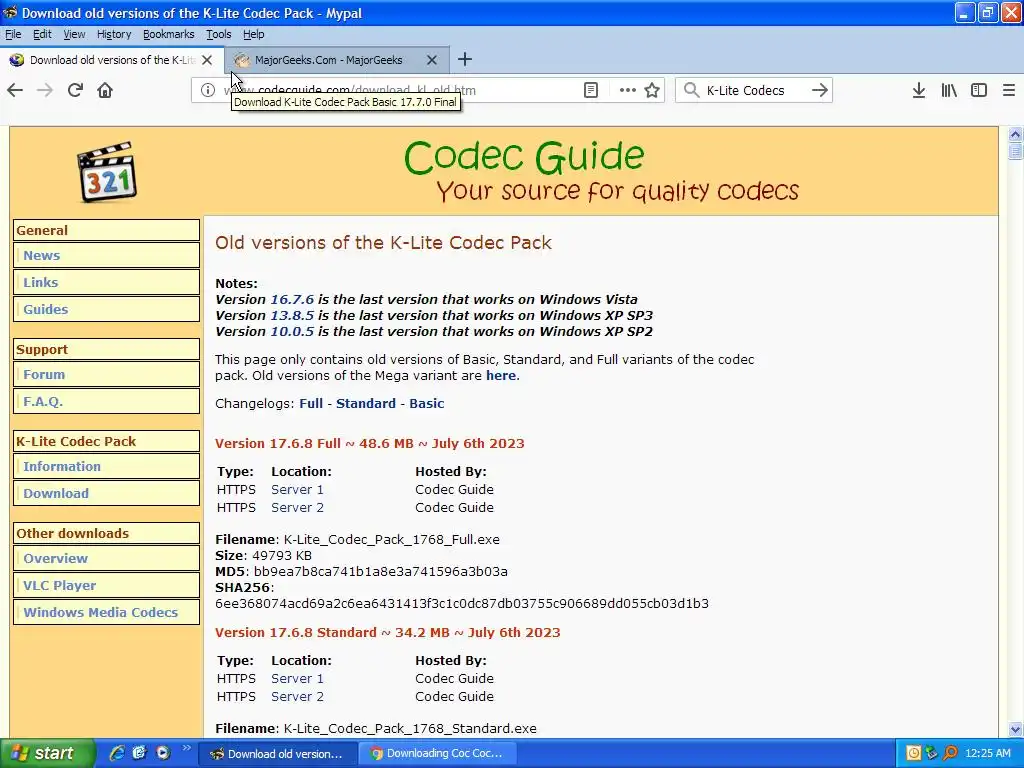
Task: Toggle the sidebar view icon
Action: (x=979, y=90)
